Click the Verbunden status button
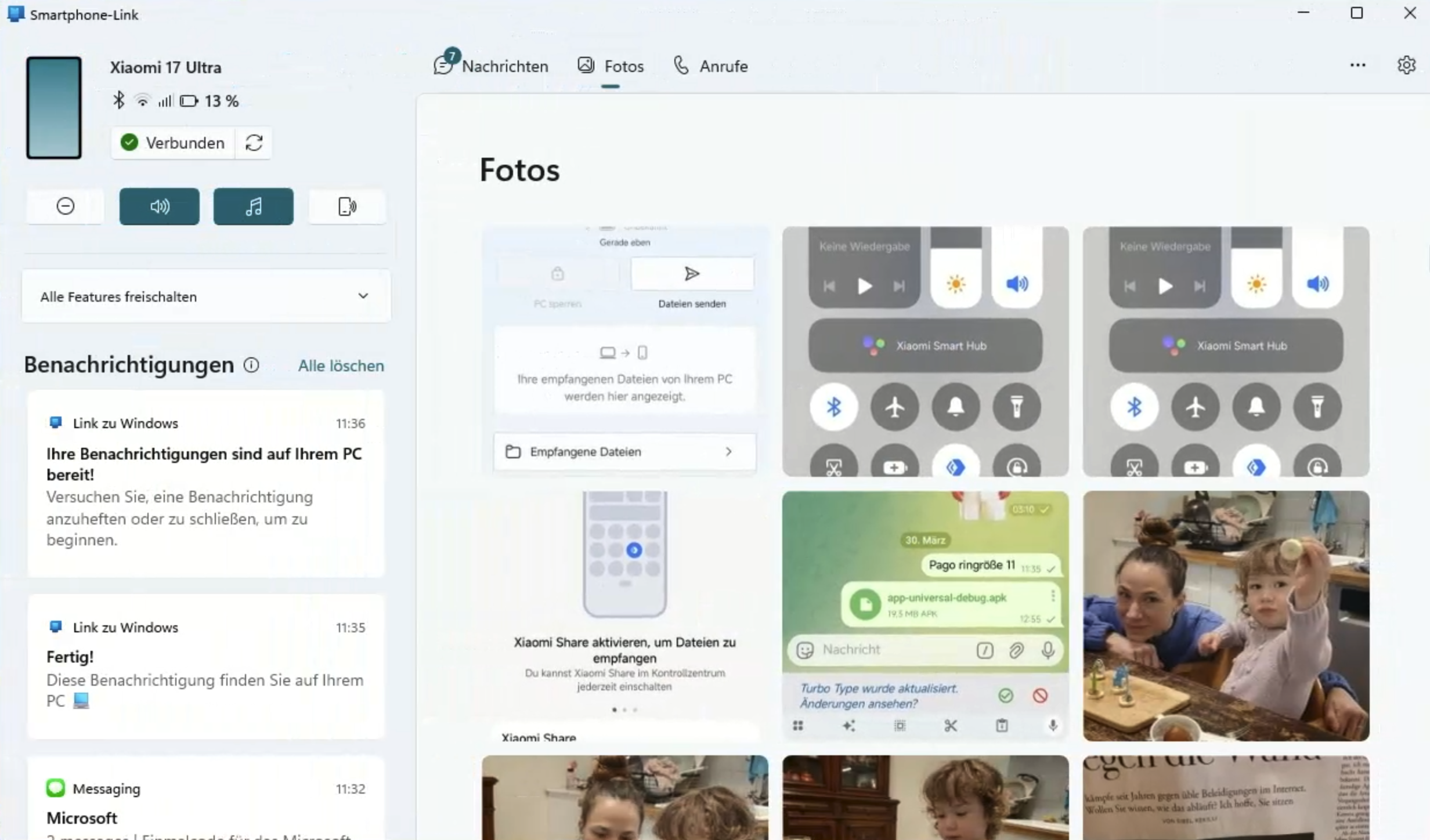Screen dimensions: 1430x840 click(x=173, y=143)
